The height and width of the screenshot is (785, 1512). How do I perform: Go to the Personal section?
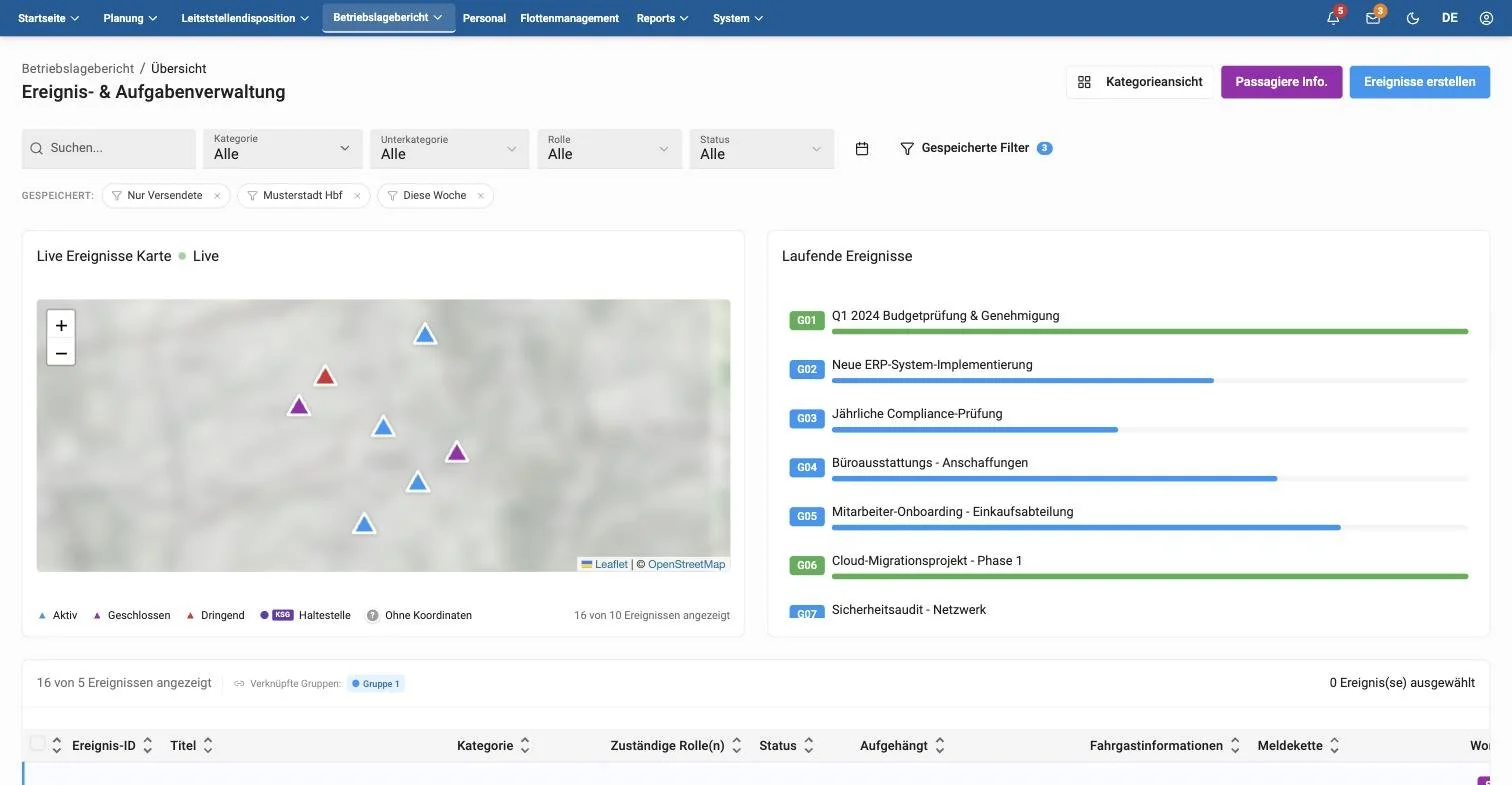coord(484,18)
